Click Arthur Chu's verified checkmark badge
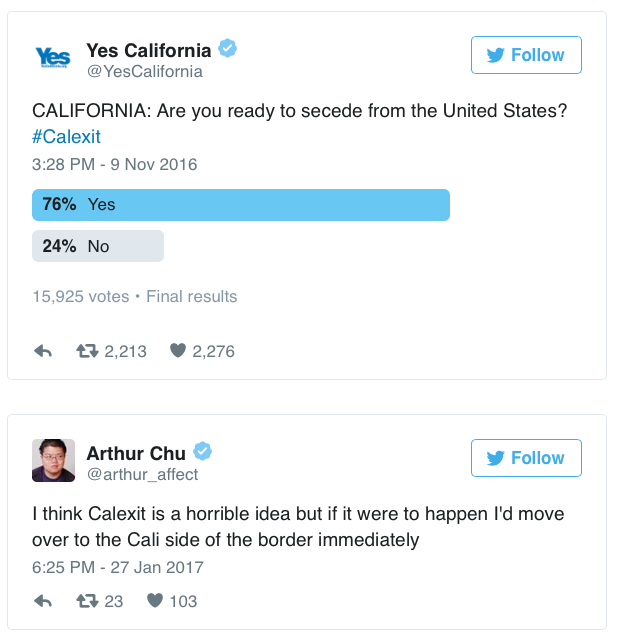The height and width of the screenshot is (644, 617). pyautogui.click(x=203, y=451)
